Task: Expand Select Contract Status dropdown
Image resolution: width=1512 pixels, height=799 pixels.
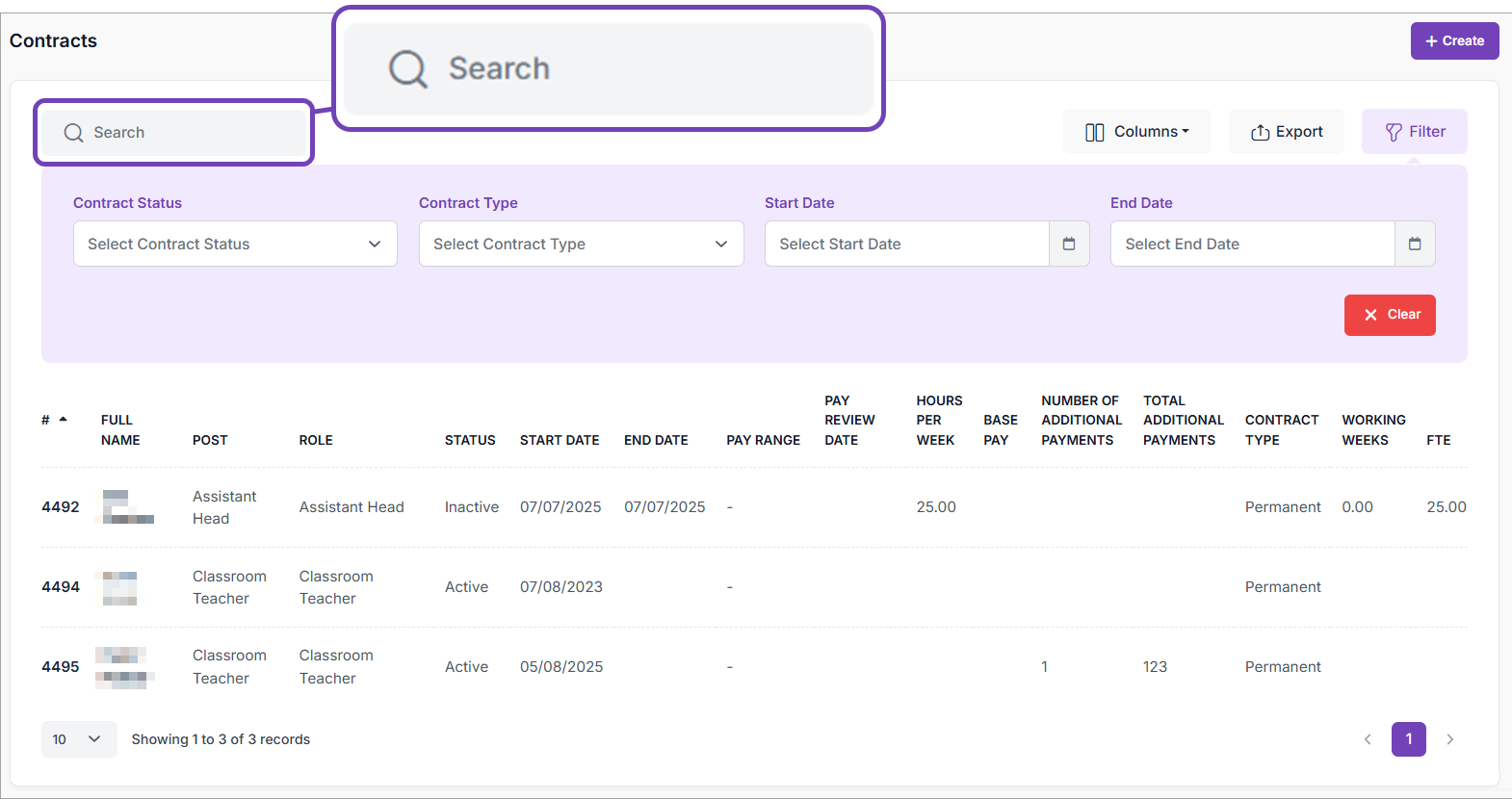Action: tap(235, 244)
